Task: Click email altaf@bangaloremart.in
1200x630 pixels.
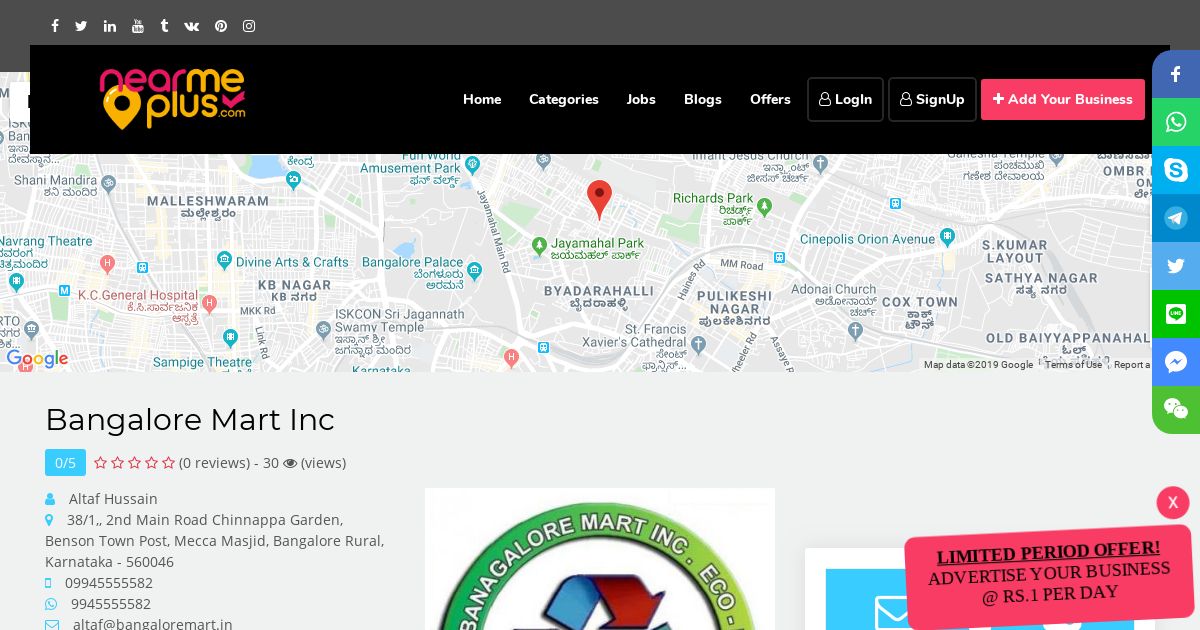Action: 153,624
